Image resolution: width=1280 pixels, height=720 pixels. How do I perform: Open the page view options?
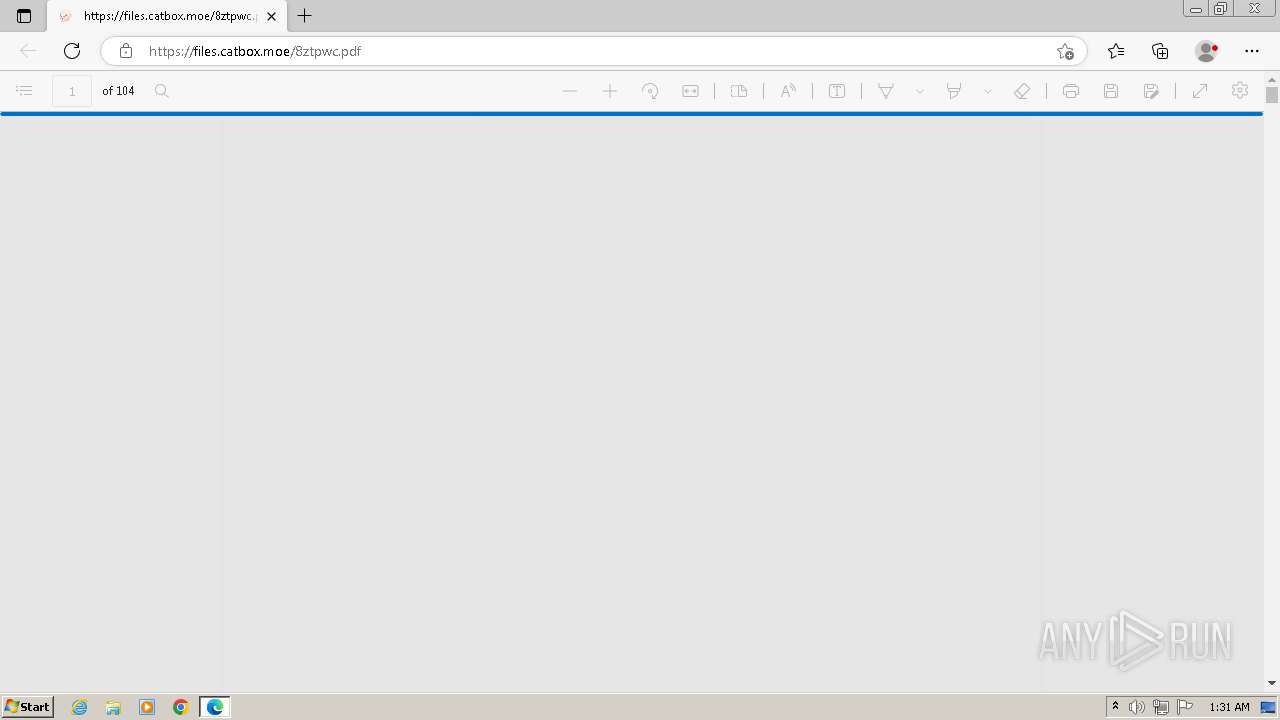pyautogui.click(x=739, y=91)
